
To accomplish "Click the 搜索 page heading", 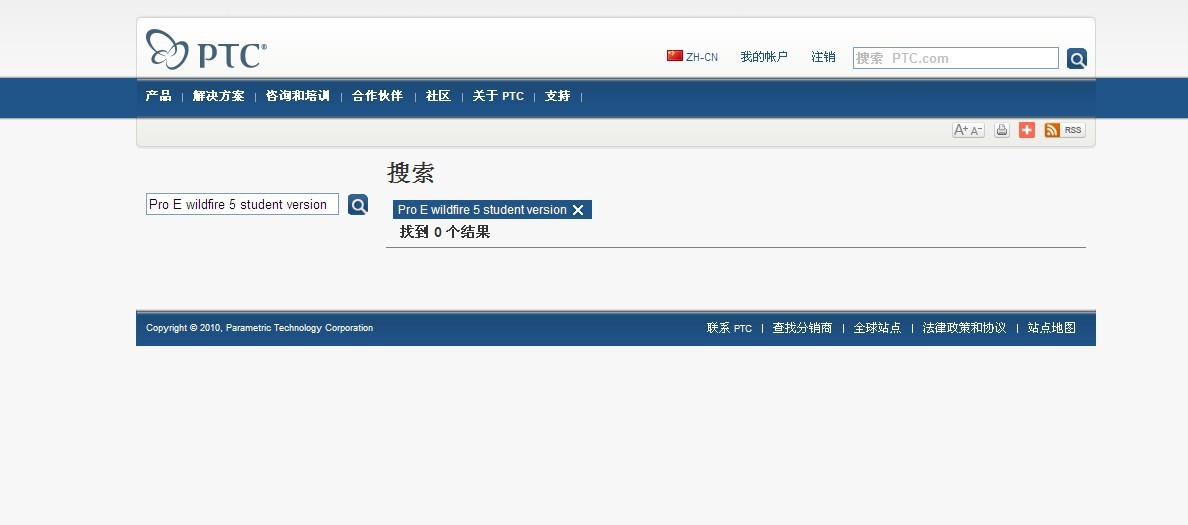I will click(x=411, y=173).
